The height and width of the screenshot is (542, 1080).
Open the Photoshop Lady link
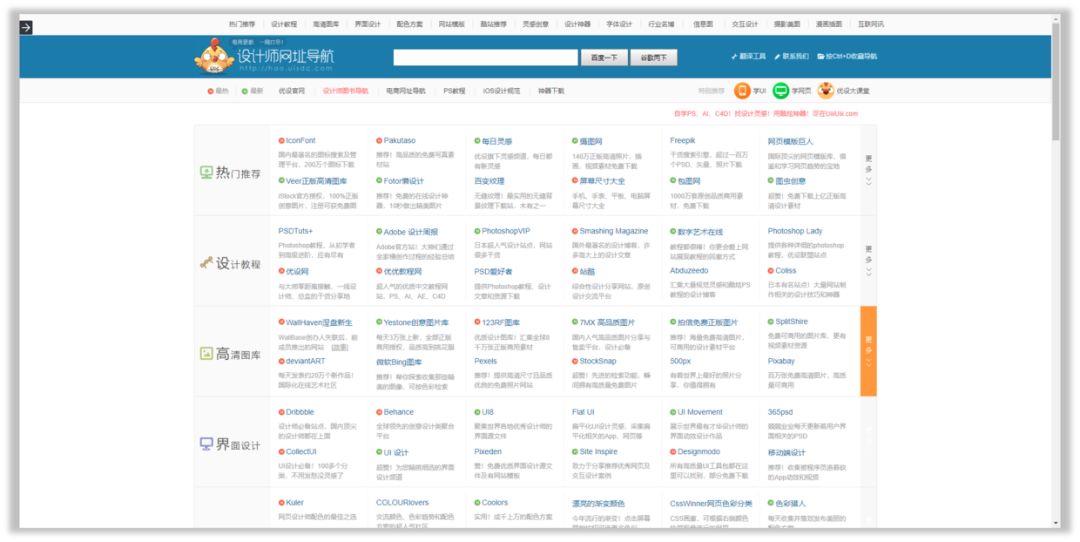[x=795, y=231]
